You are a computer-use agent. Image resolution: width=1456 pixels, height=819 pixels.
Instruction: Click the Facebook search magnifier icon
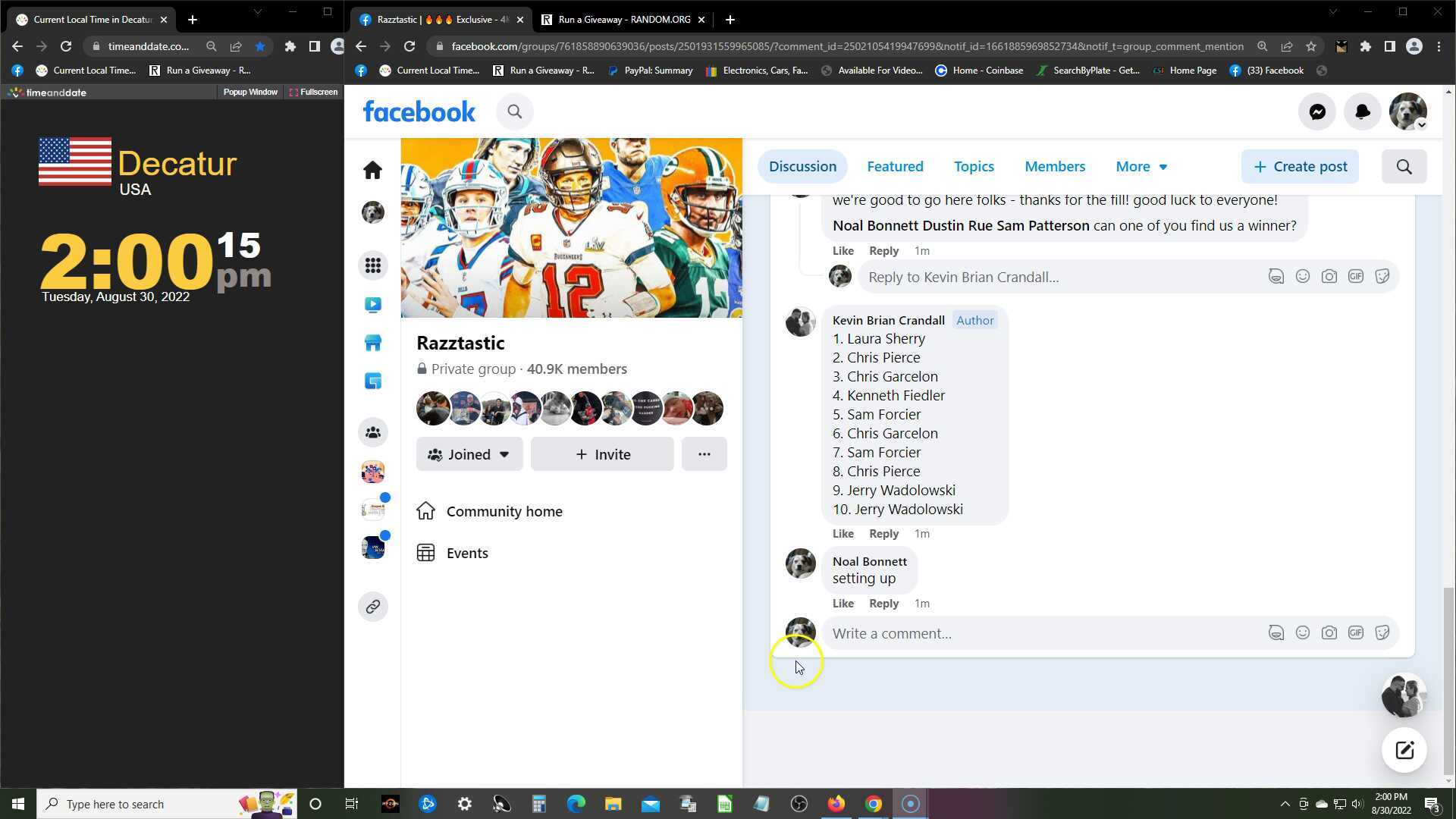pos(515,112)
